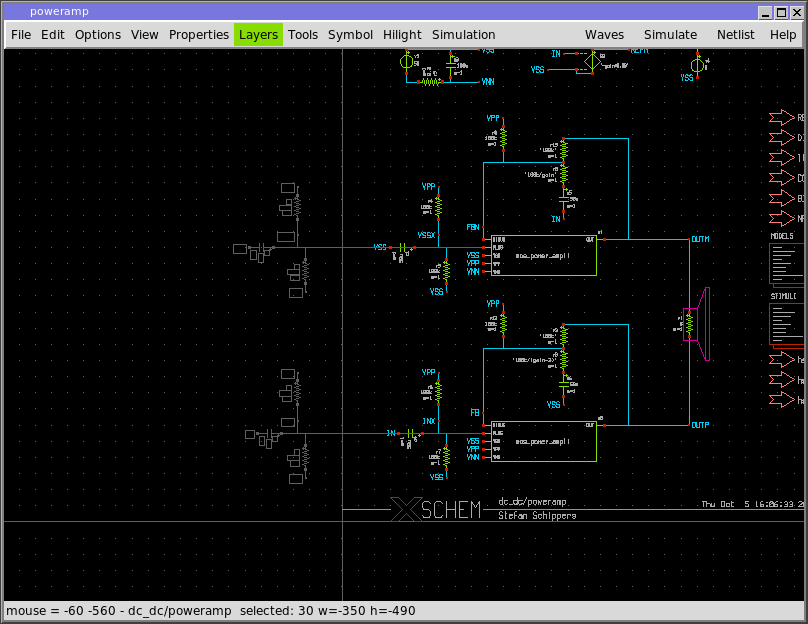Click the upper mos_power_ampli block
The image size is (808, 624).
pos(540,255)
